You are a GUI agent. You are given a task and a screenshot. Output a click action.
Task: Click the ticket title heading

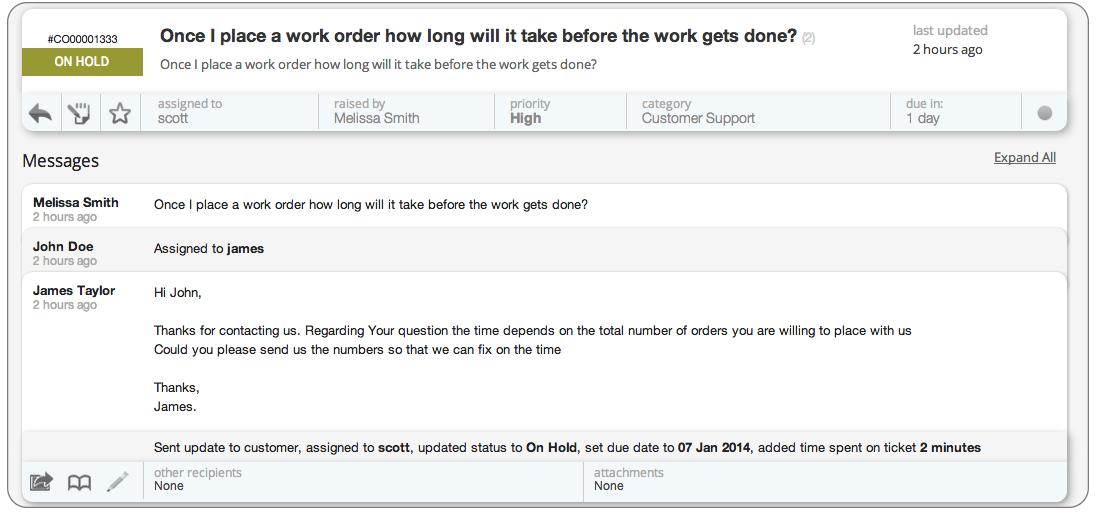pos(478,36)
